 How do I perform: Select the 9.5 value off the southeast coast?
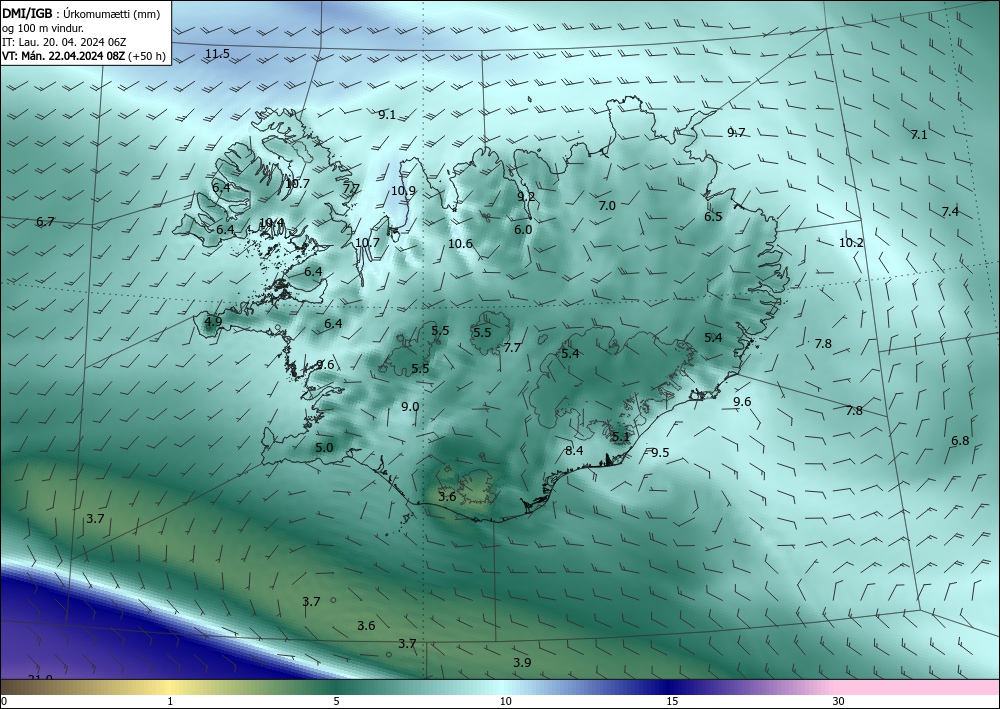660,453
